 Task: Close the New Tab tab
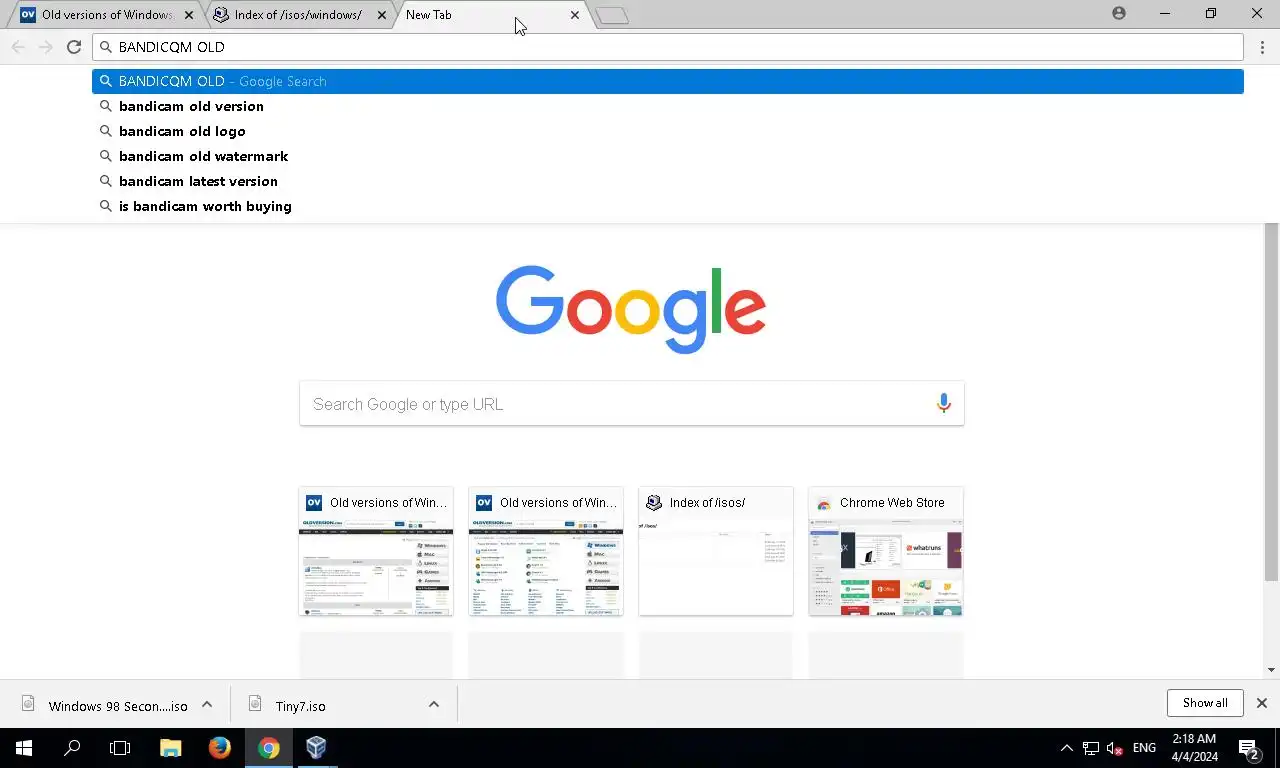tap(574, 15)
